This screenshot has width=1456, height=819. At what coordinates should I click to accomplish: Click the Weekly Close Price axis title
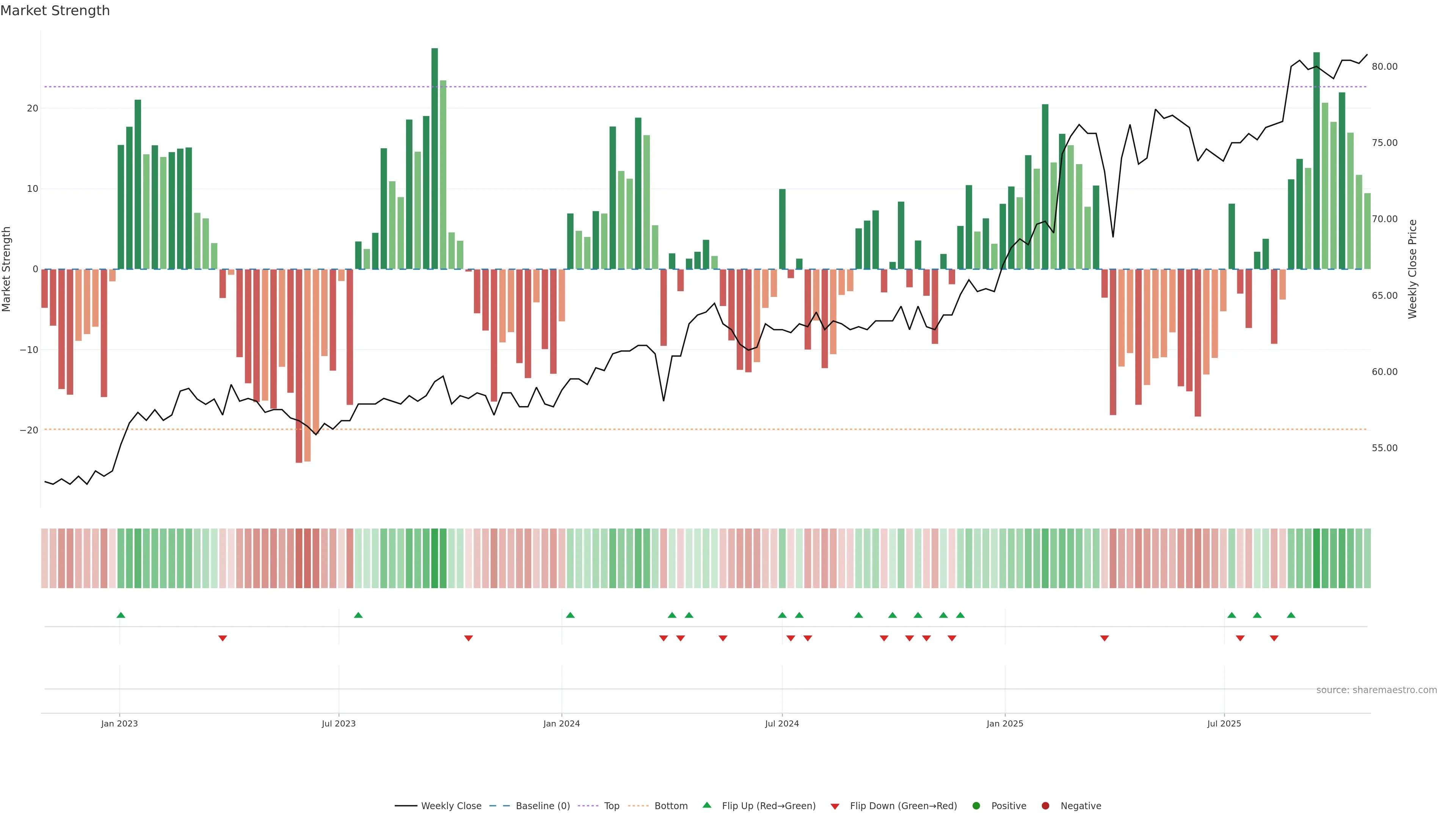pos(1412,269)
